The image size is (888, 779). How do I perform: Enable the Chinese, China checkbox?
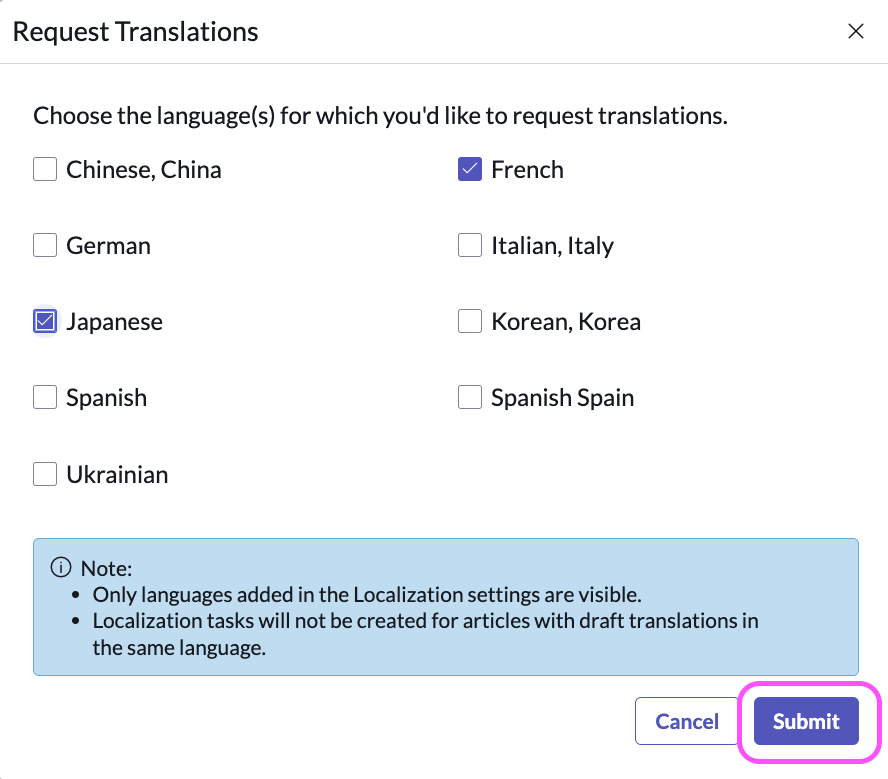(44, 169)
